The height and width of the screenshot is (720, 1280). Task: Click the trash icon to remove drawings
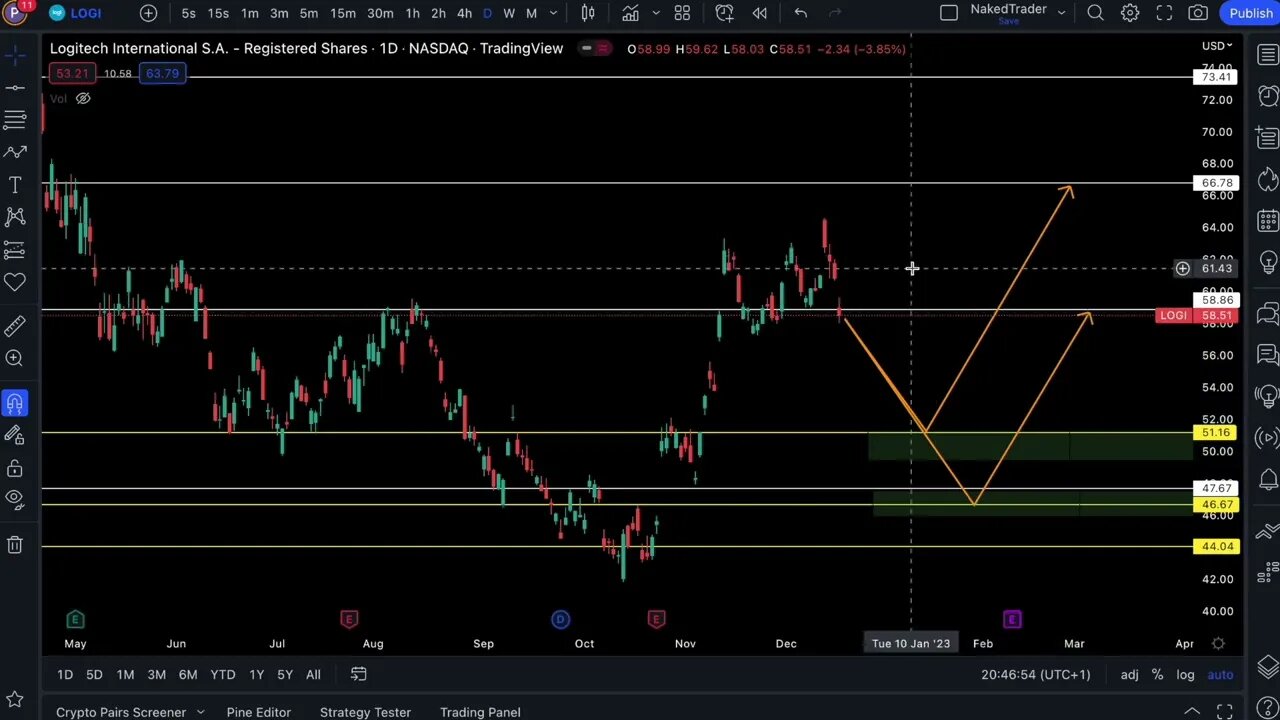(x=15, y=545)
